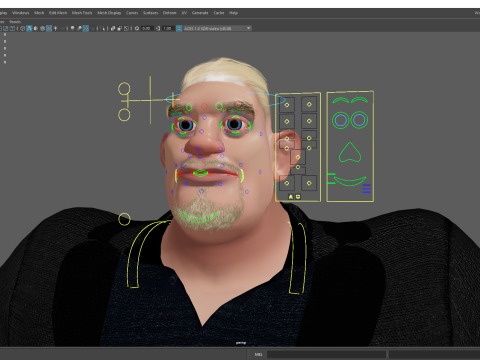Select top-left diamond slider handle in control panel
Viewport: 480px width, 360px height.
287,105
